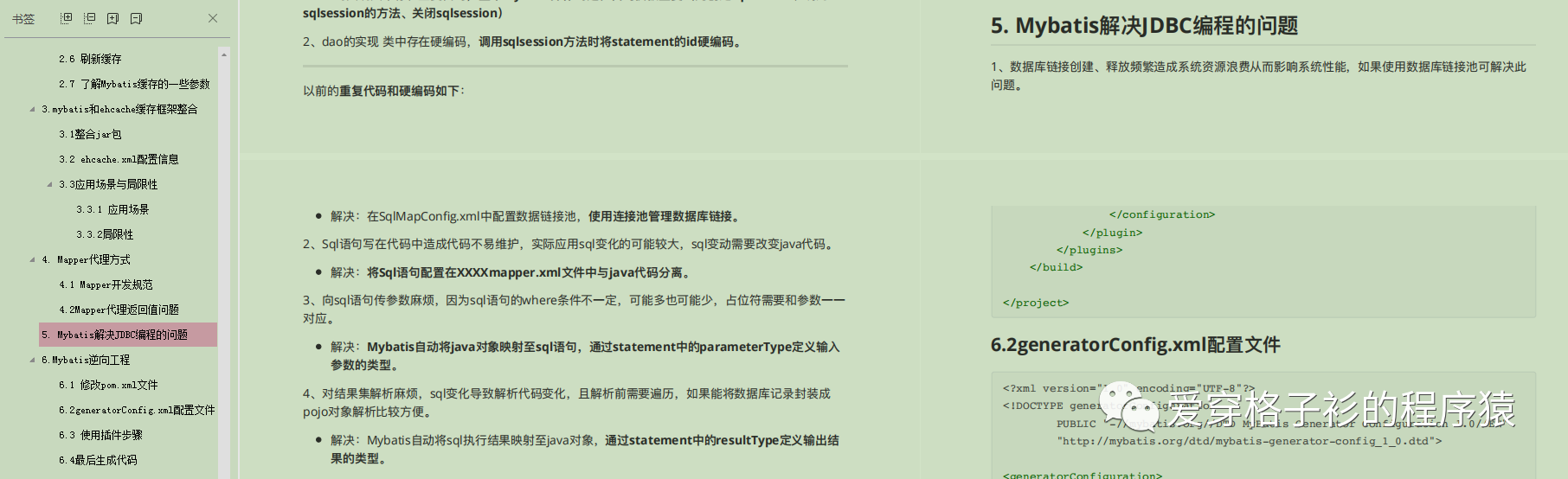
Task: Click the bookmark list scroll-up arrow
Action: point(224,54)
